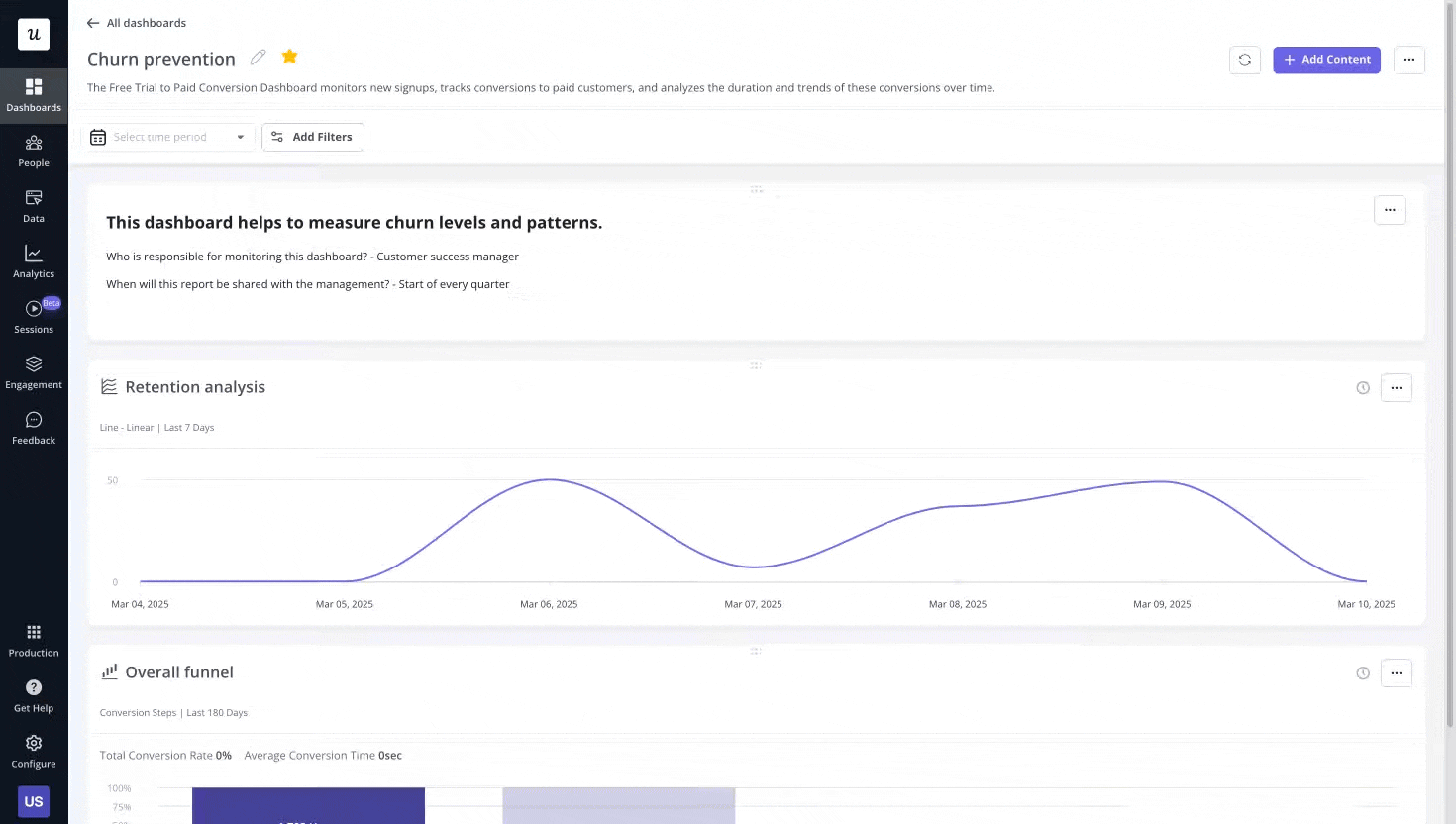Open the dashboard header more options menu
Image resolution: width=1456 pixels, height=824 pixels.
click(1409, 59)
